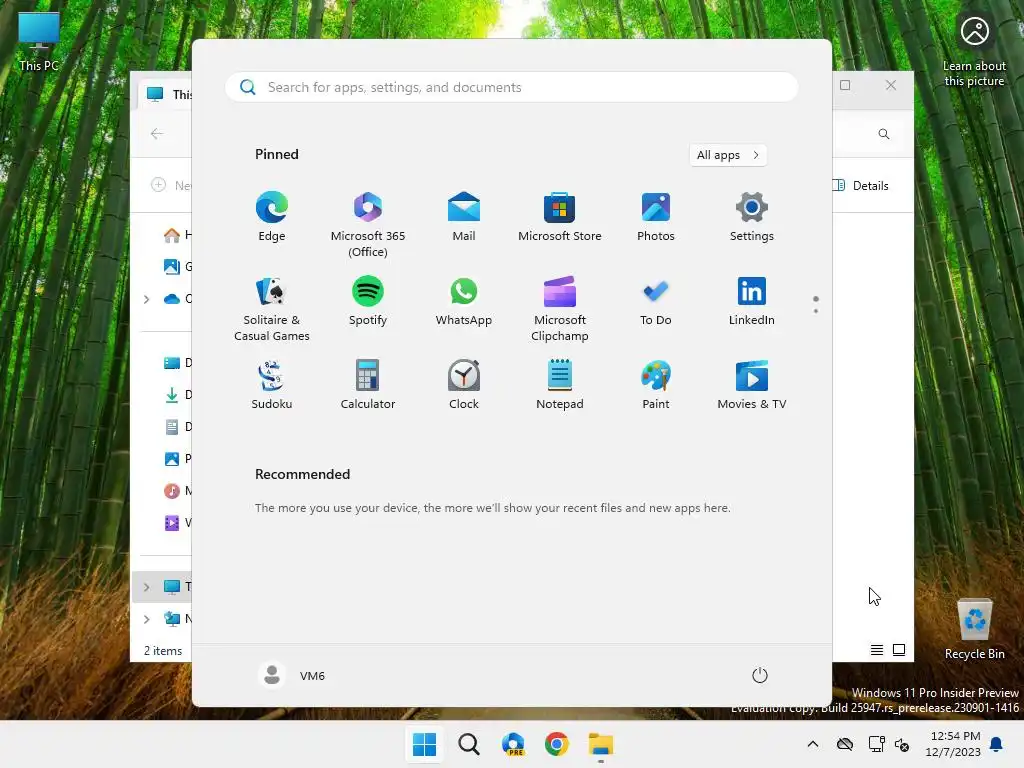The height and width of the screenshot is (768, 1024).
Task: Click the Windows Start button on taskbar
Action: [x=424, y=744]
